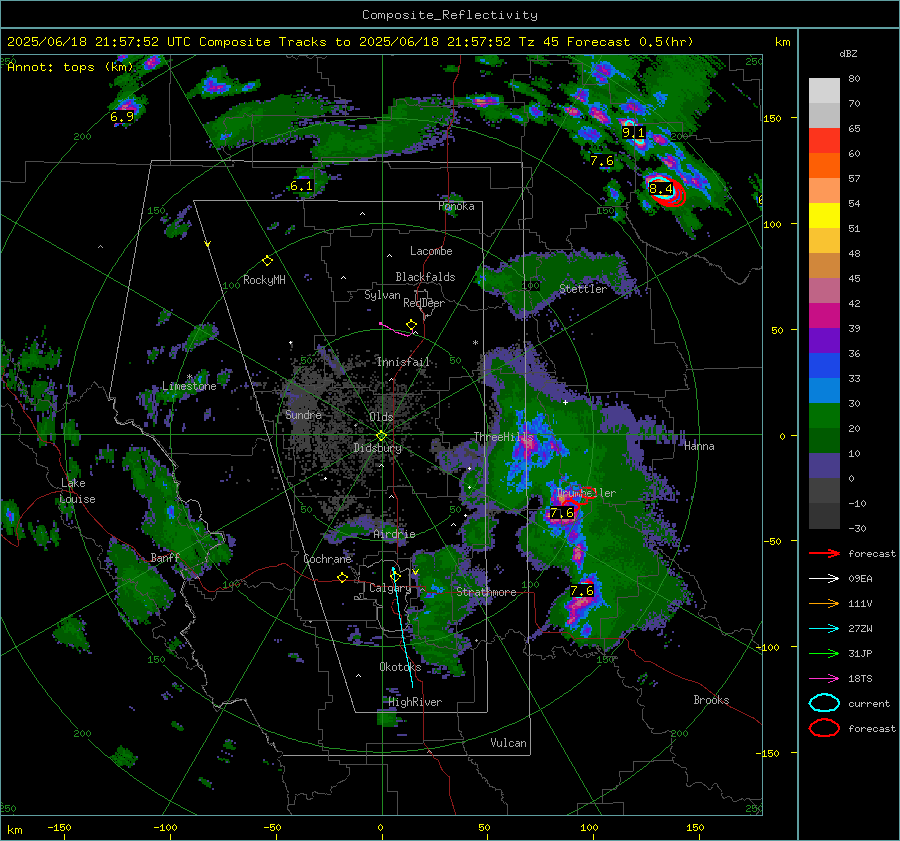Click the magenta 18TS track arrow

tap(824, 679)
